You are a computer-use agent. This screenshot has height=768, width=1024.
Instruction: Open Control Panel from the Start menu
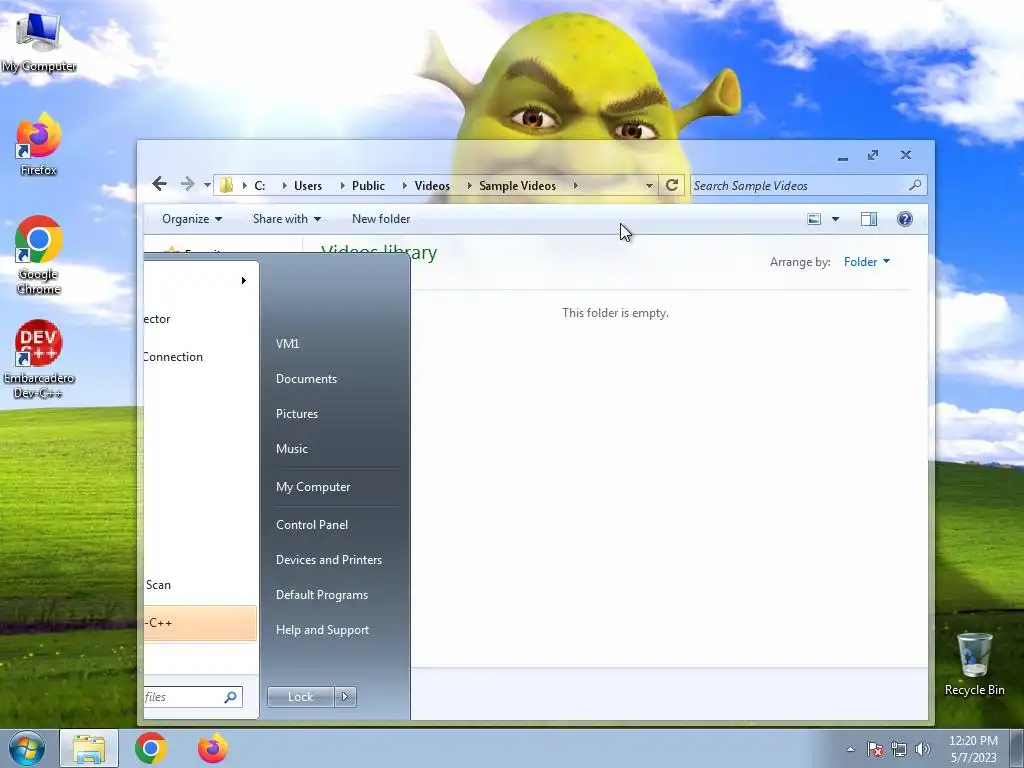pos(312,524)
